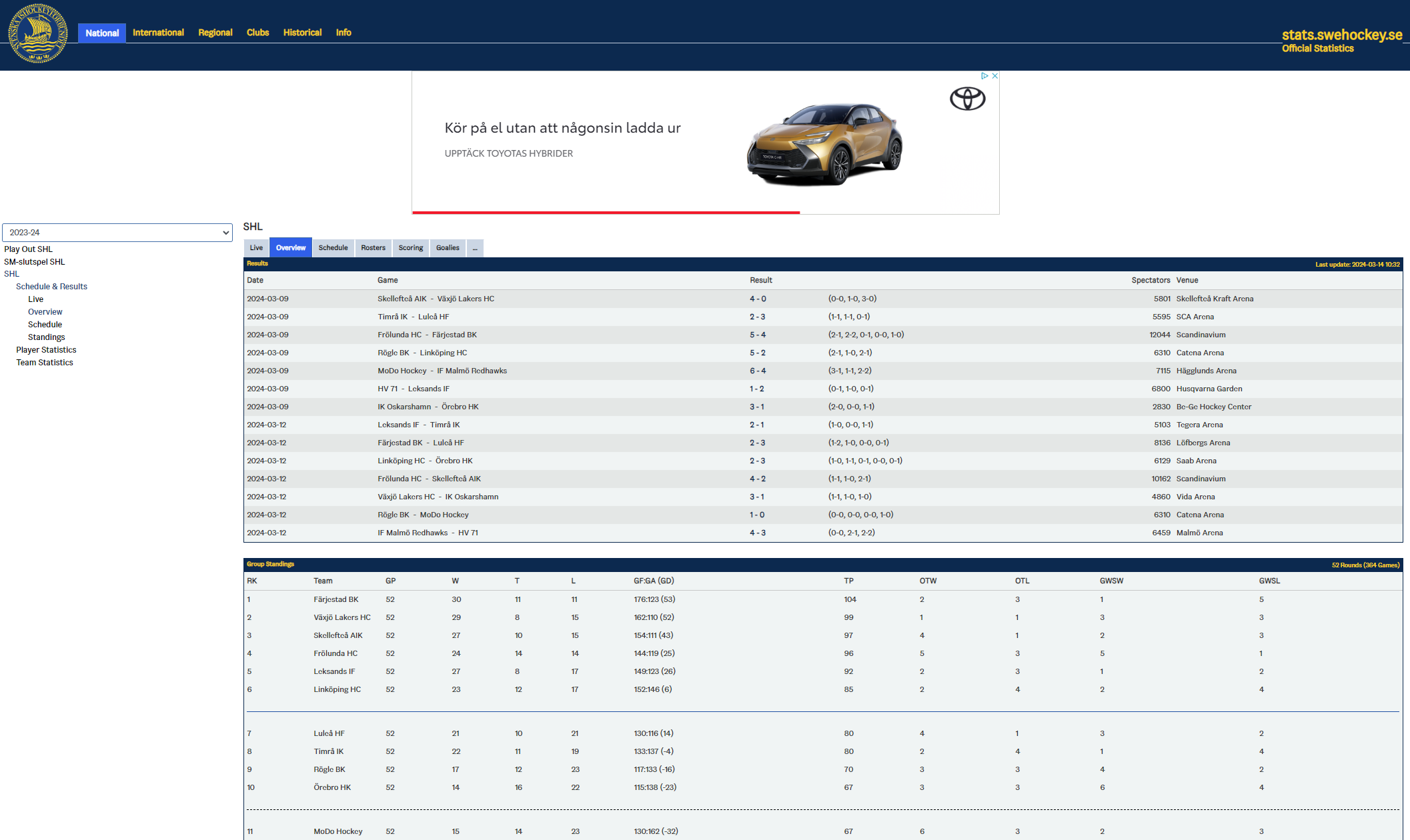The width and height of the screenshot is (1410, 840).
Task: Switch to the Live tab
Action: [256, 248]
